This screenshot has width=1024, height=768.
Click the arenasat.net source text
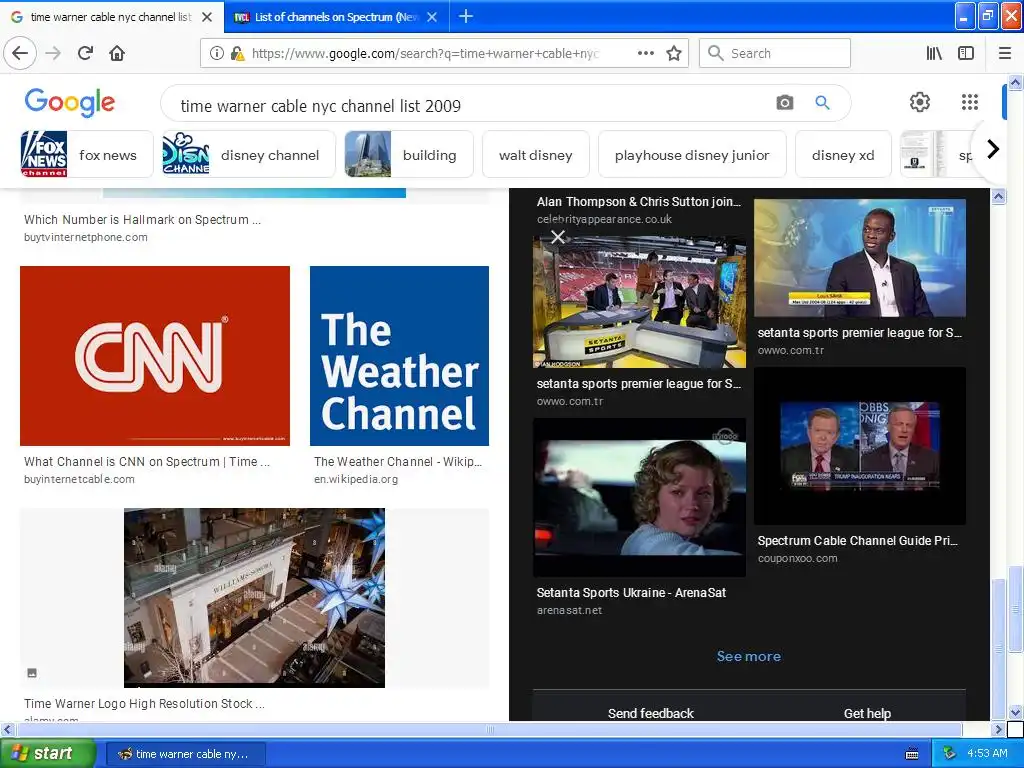pos(569,611)
